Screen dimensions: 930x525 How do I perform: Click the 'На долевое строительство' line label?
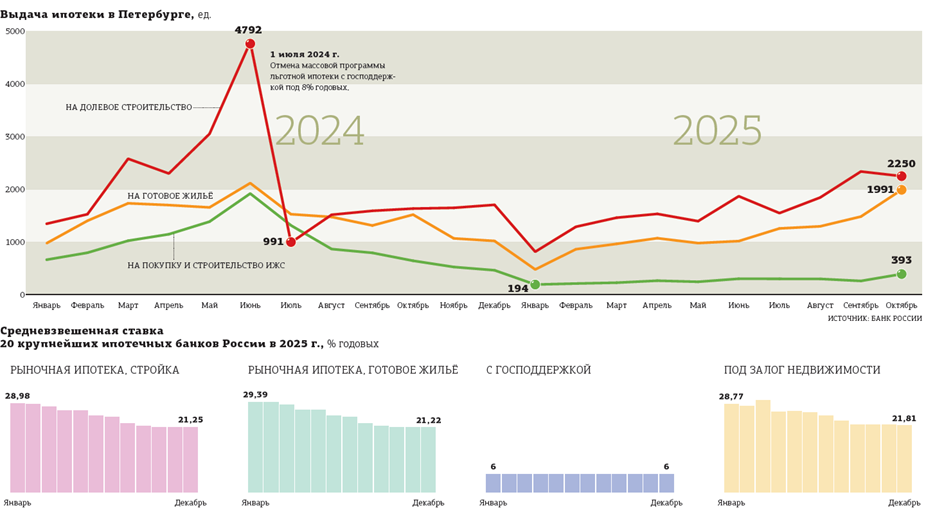(x=128, y=108)
